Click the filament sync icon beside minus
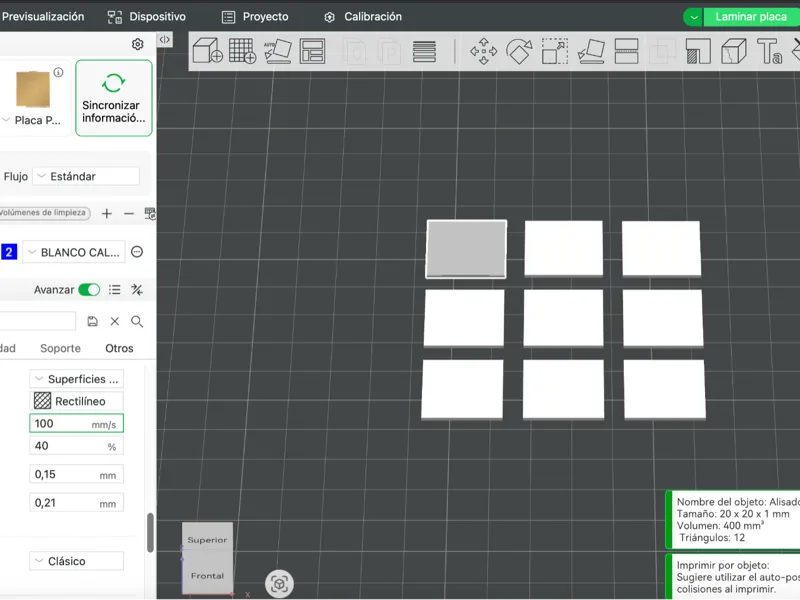 150,213
